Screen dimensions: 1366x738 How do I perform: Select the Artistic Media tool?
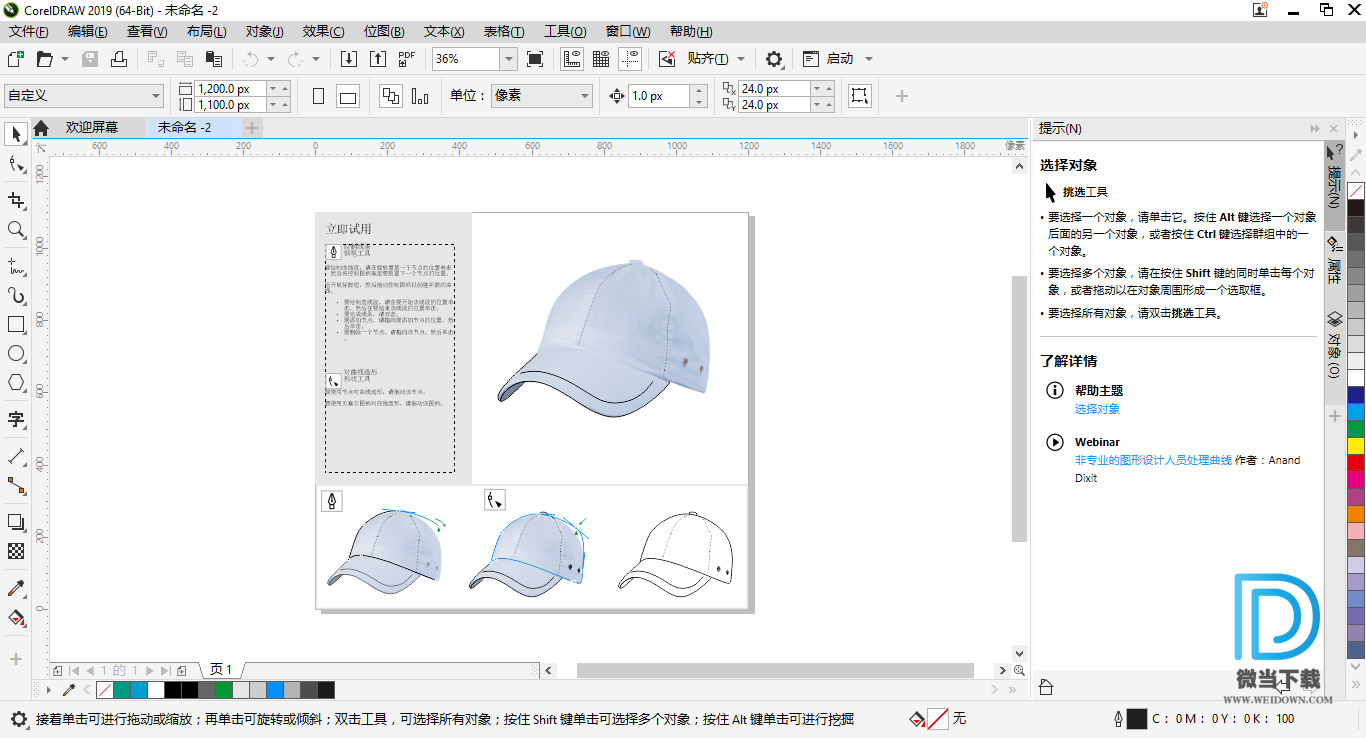[16, 296]
